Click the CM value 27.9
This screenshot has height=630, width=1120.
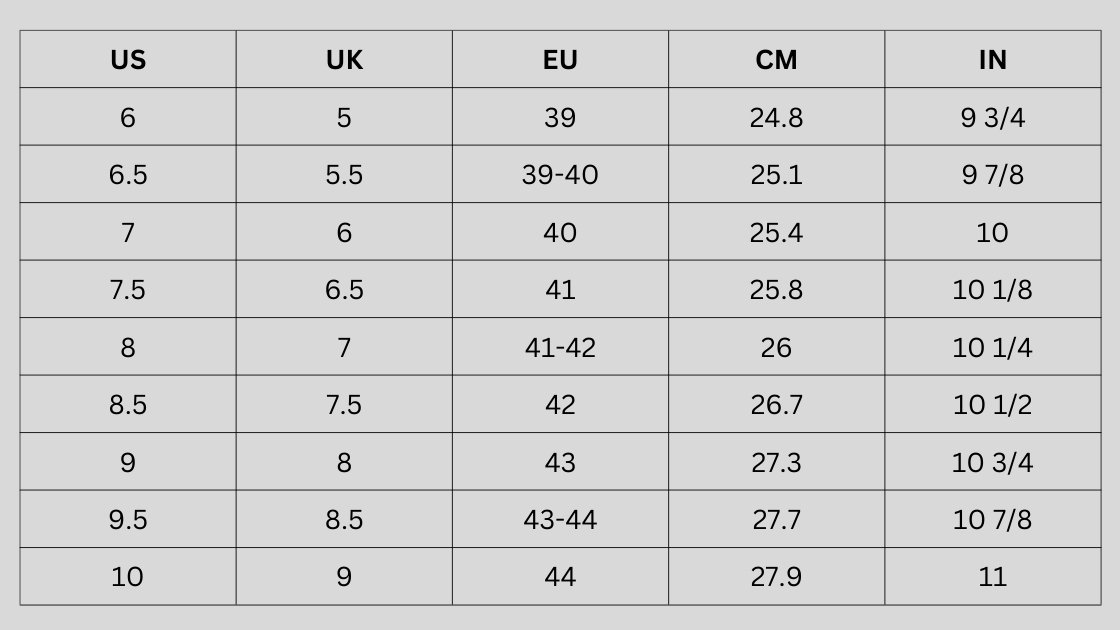[776, 577]
